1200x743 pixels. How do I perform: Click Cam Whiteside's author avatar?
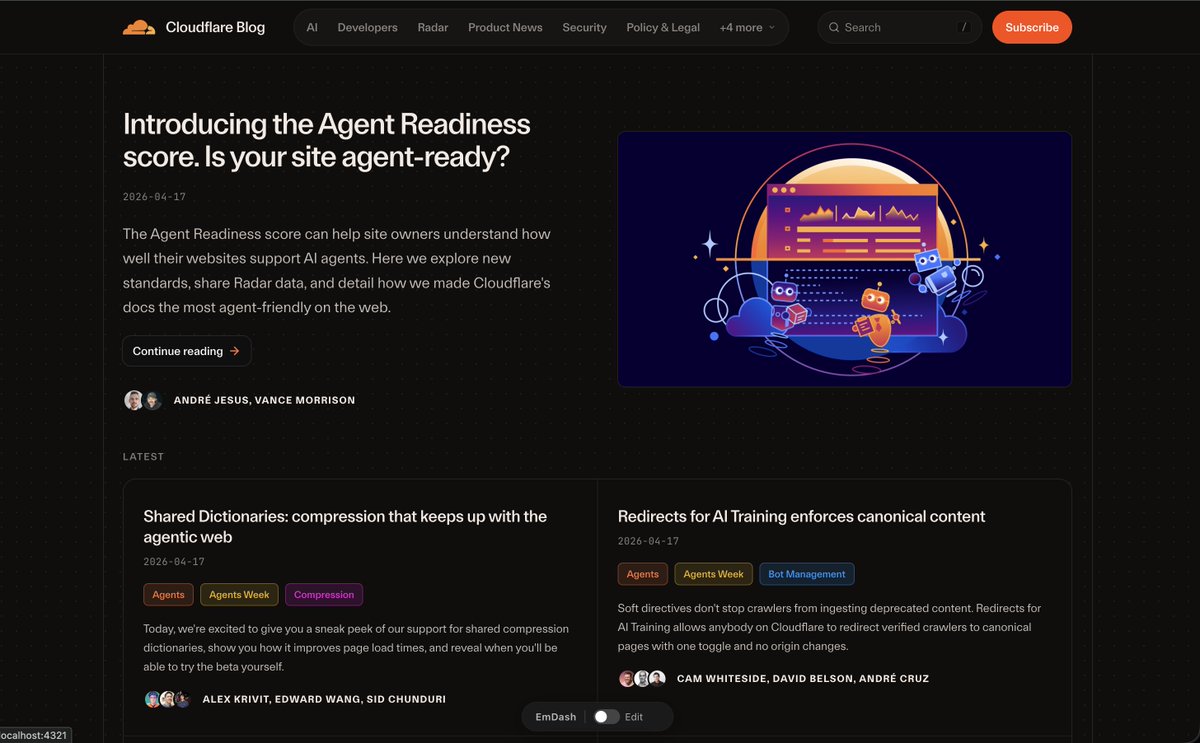pos(627,678)
